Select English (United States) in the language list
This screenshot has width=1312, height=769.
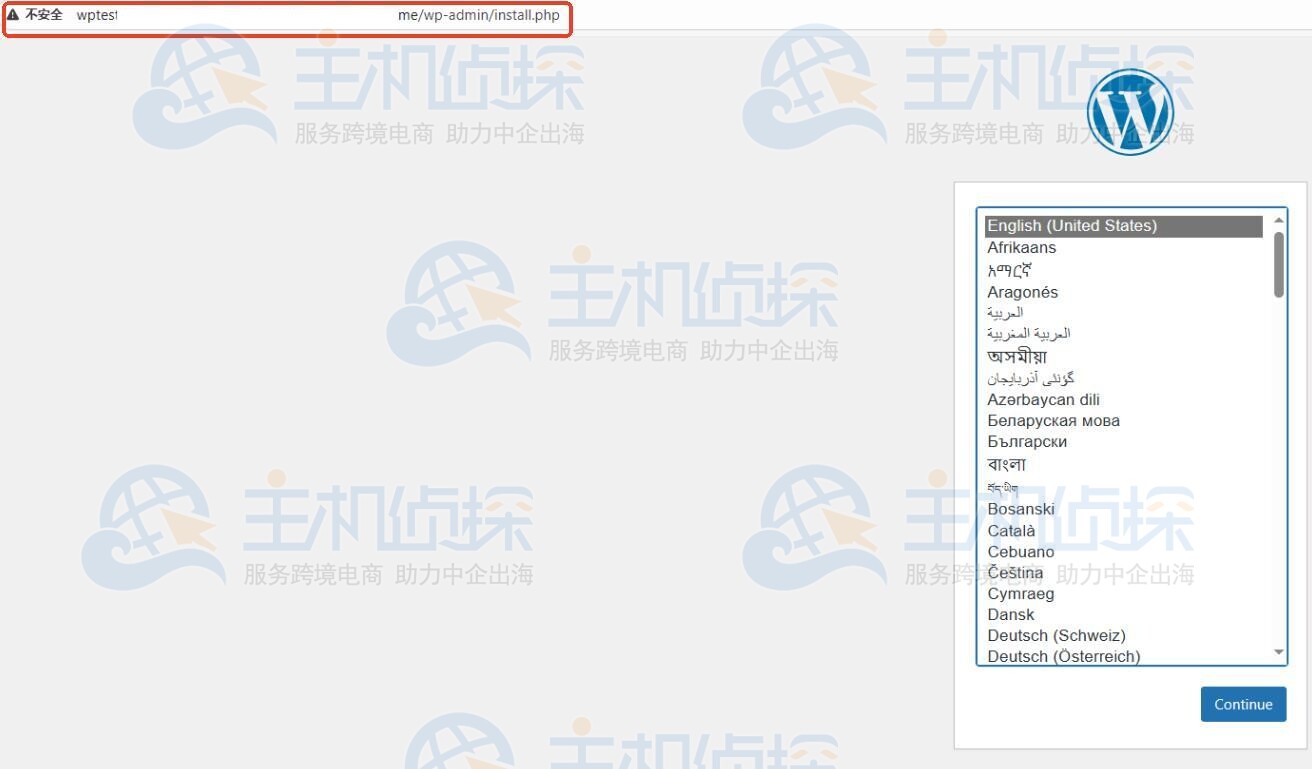tap(1072, 225)
